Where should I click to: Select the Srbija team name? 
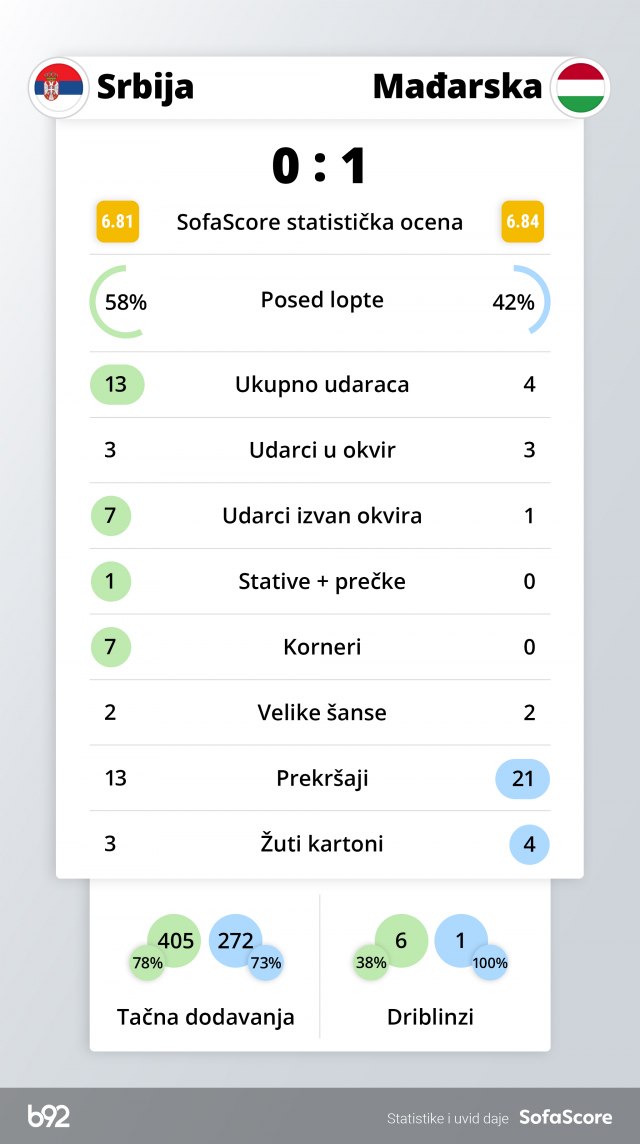click(x=145, y=87)
